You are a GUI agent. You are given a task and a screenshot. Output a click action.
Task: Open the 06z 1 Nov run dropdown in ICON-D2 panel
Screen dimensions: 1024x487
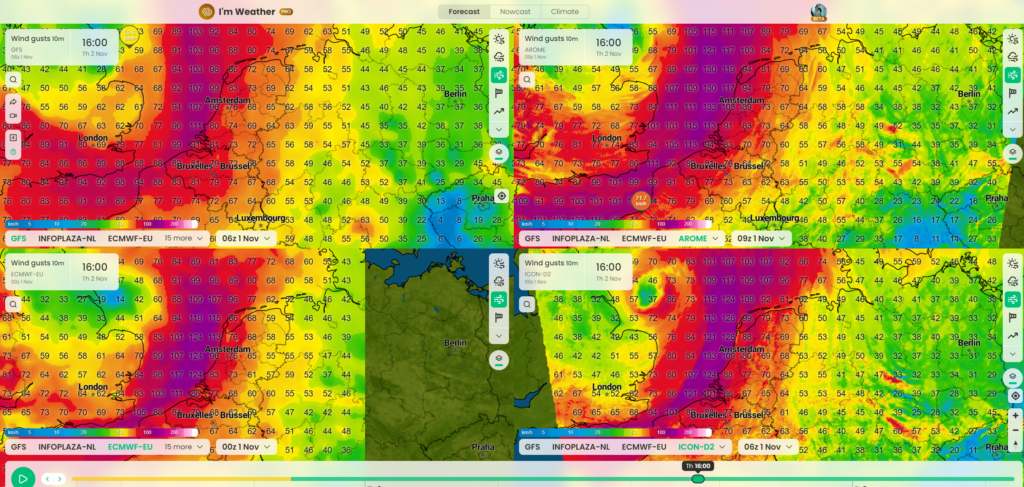tap(768, 447)
